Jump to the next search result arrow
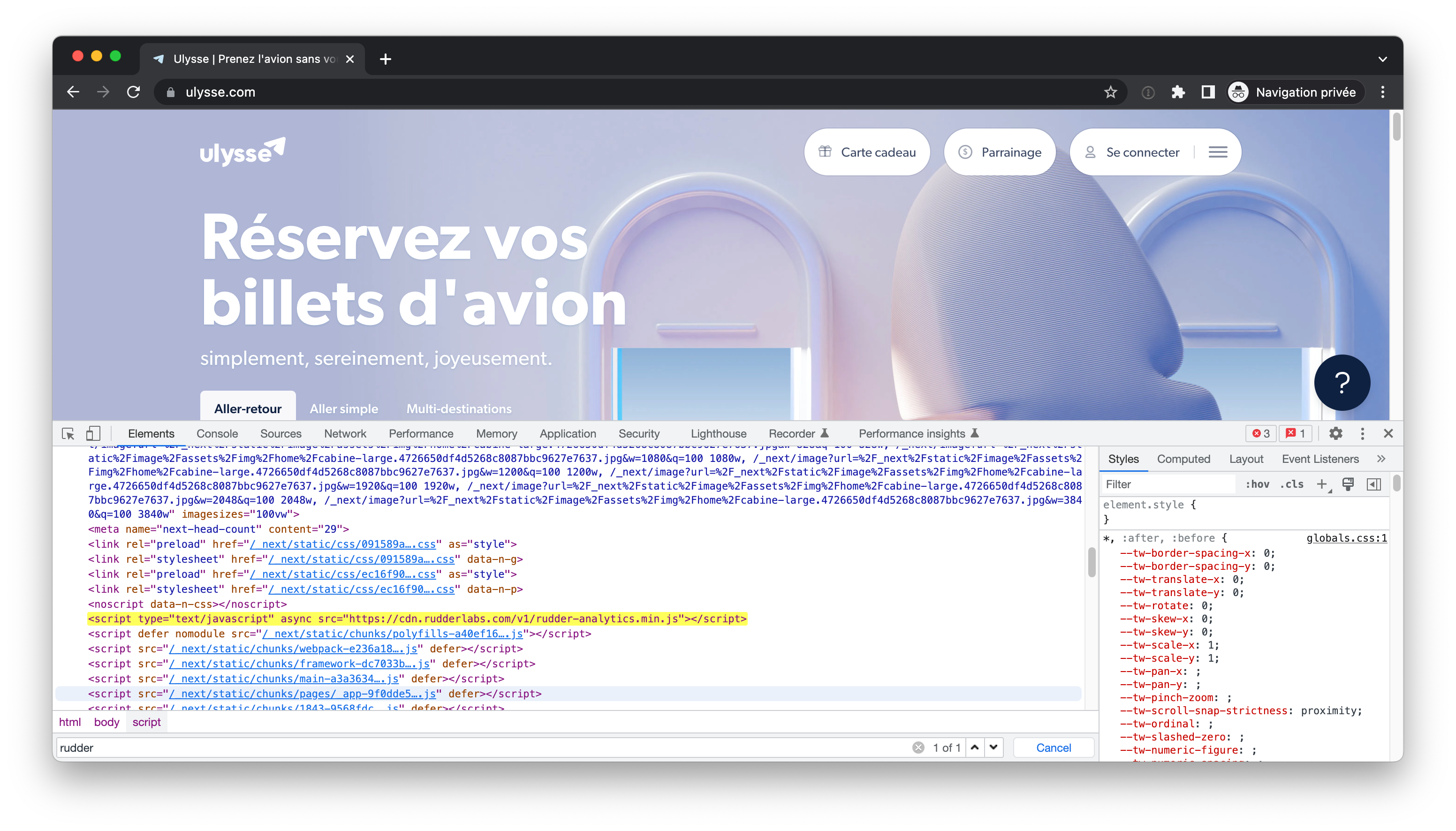The image size is (1456, 831). 993,748
